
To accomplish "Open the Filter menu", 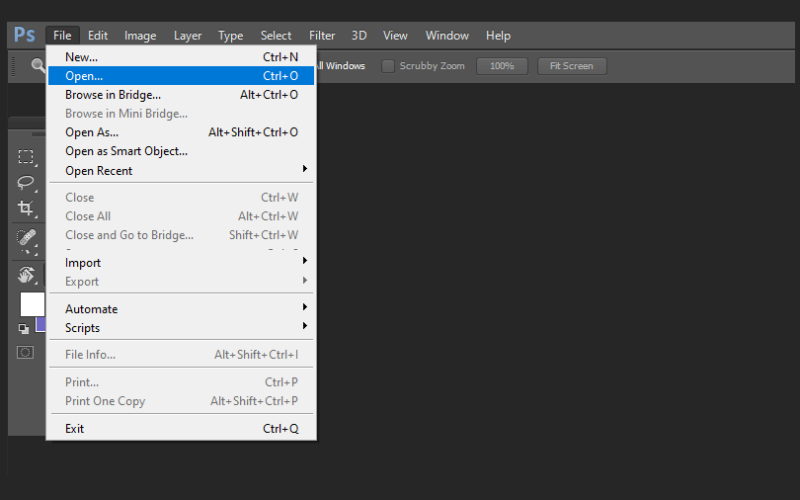I will pos(322,36).
